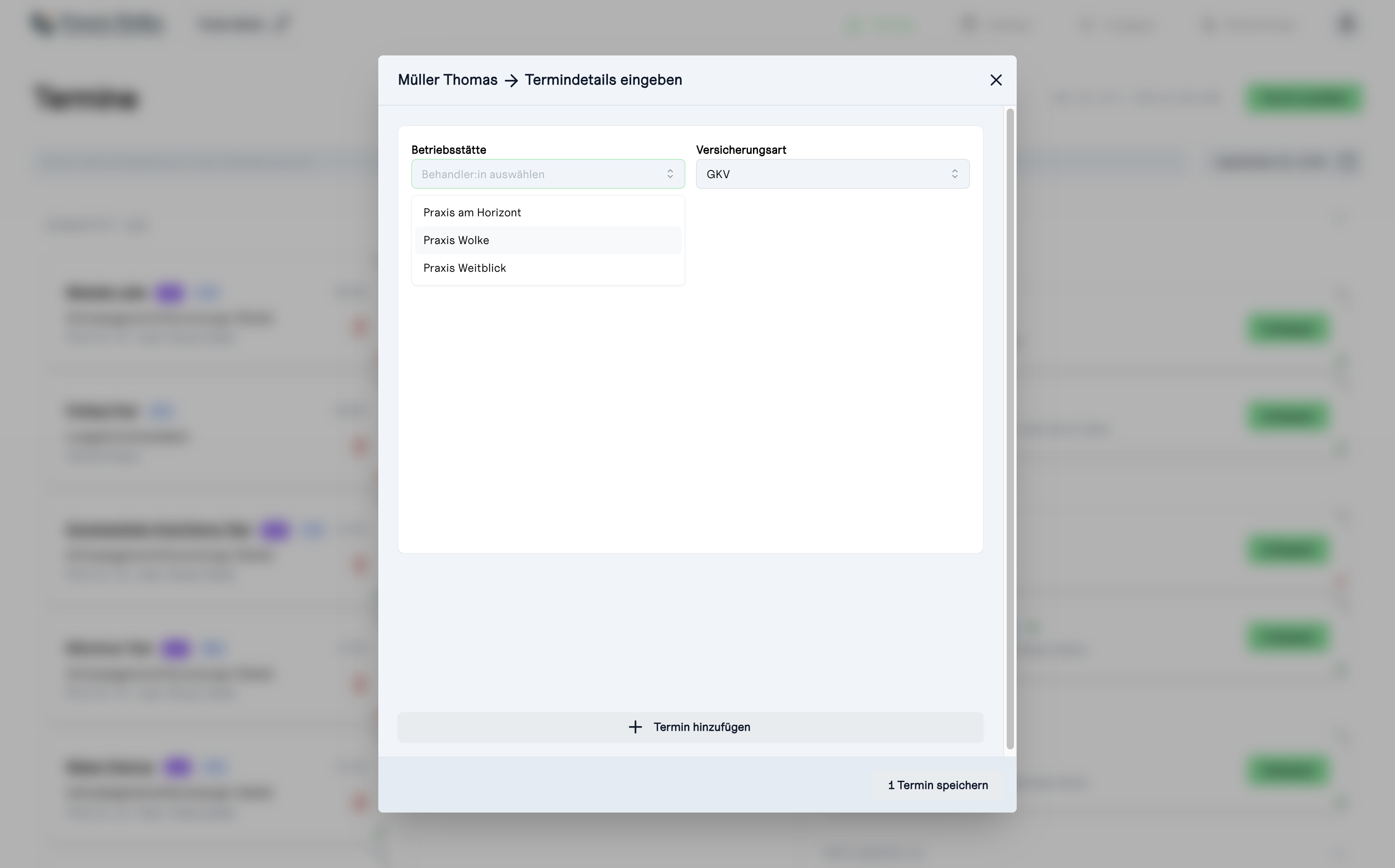Click the Betriebsstätte label
The image size is (1395, 868).
(x=448, y=150)
